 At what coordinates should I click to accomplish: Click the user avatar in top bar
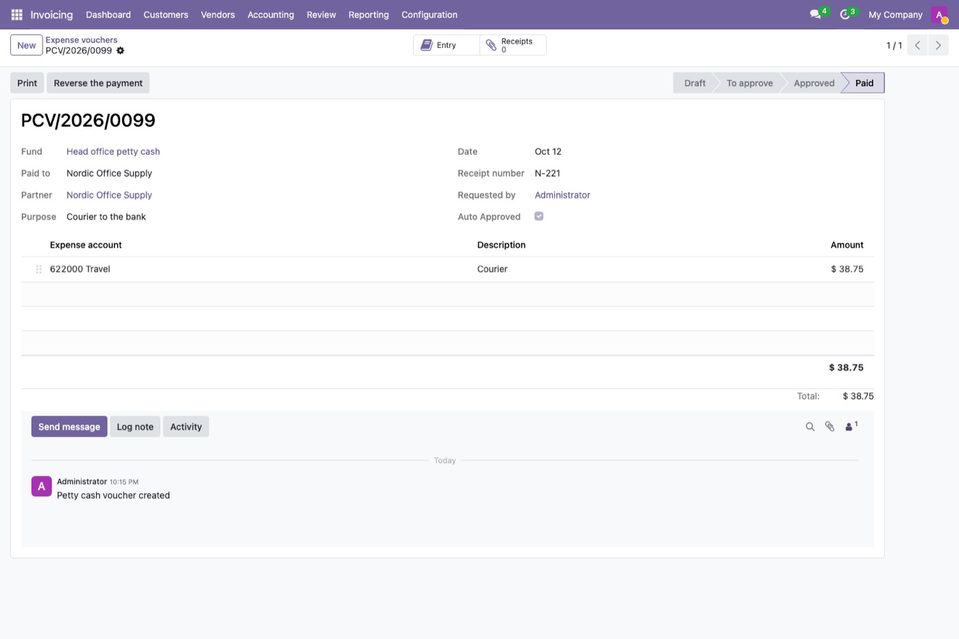939,15
